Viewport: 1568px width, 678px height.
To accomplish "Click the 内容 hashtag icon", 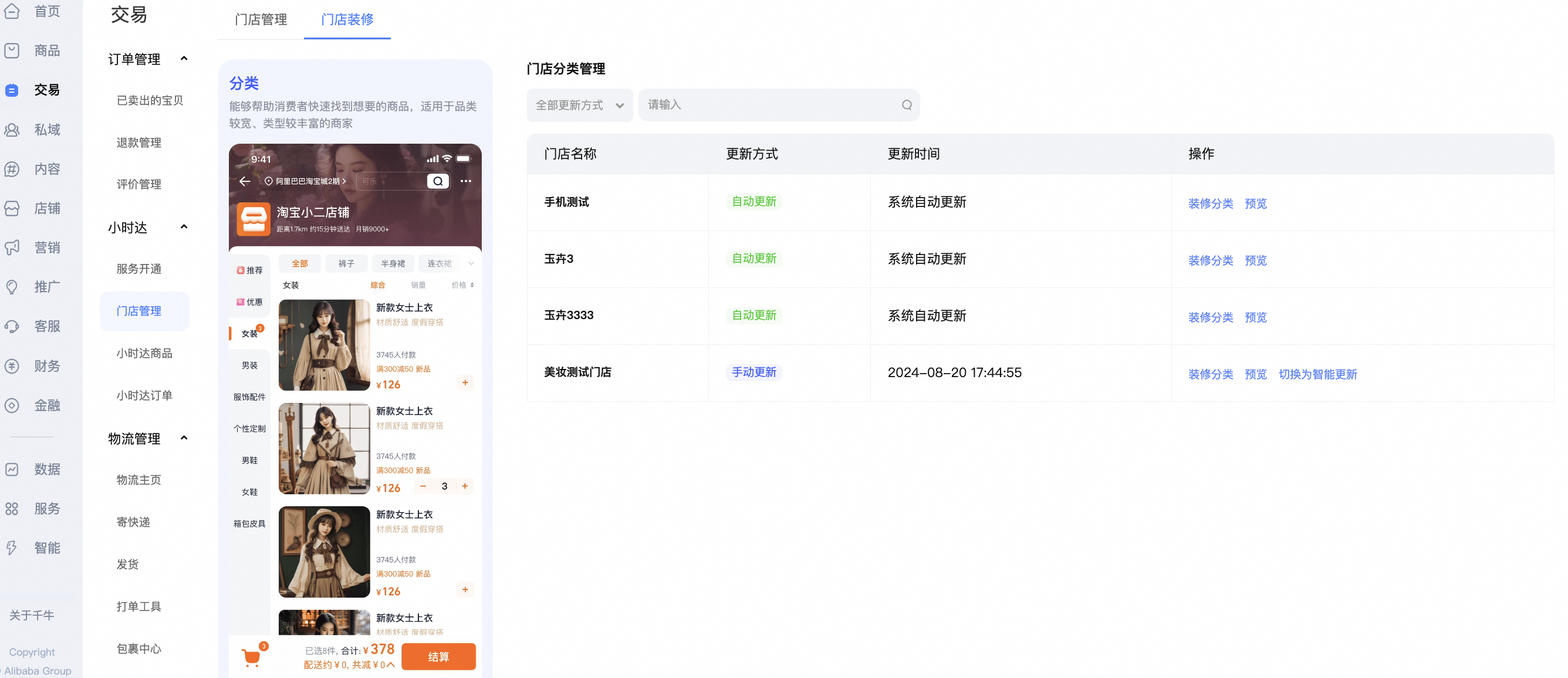I will 12,169.
